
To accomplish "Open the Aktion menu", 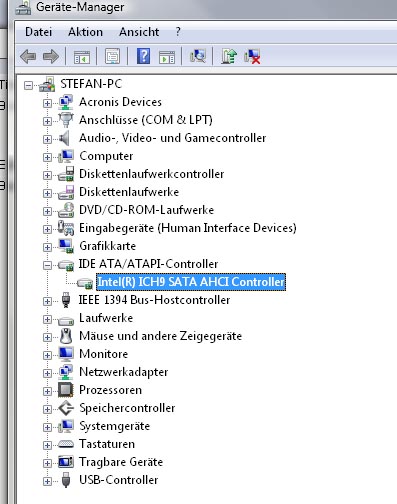I will click(85, 32).
